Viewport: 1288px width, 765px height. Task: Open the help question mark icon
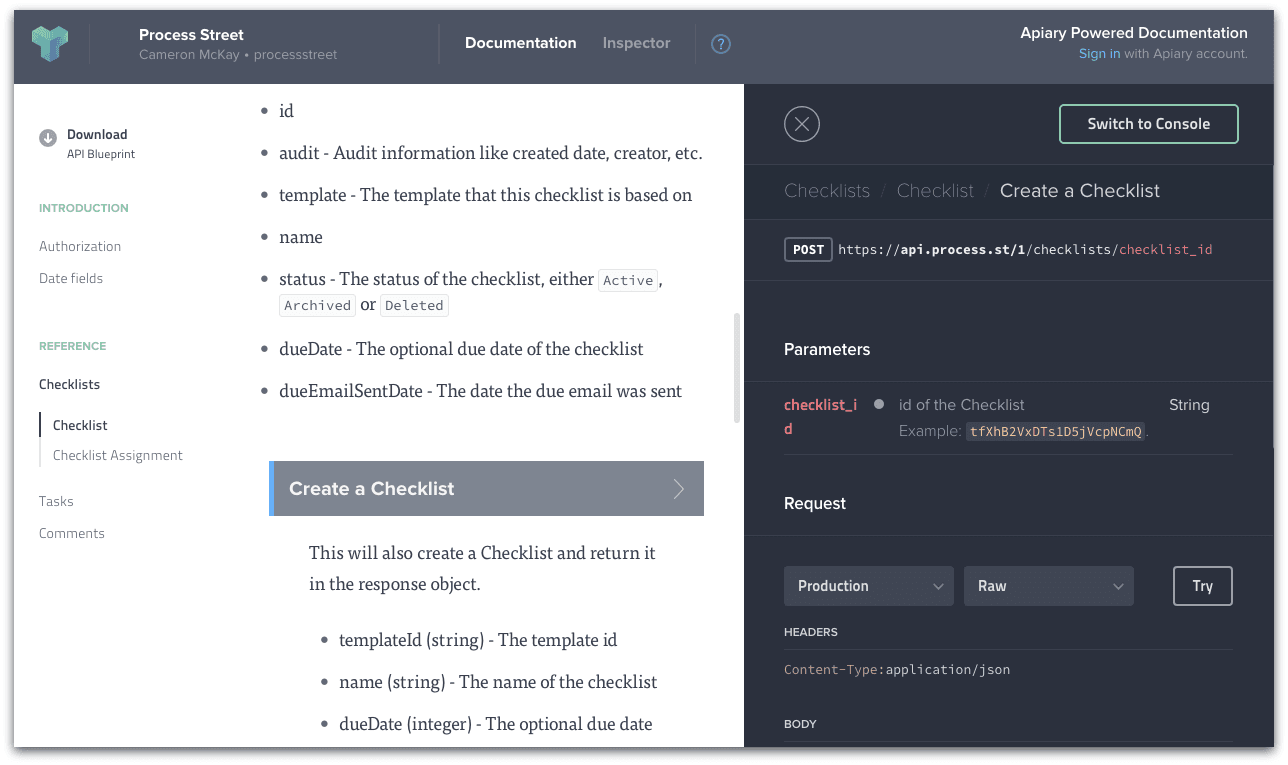point(721,44)
